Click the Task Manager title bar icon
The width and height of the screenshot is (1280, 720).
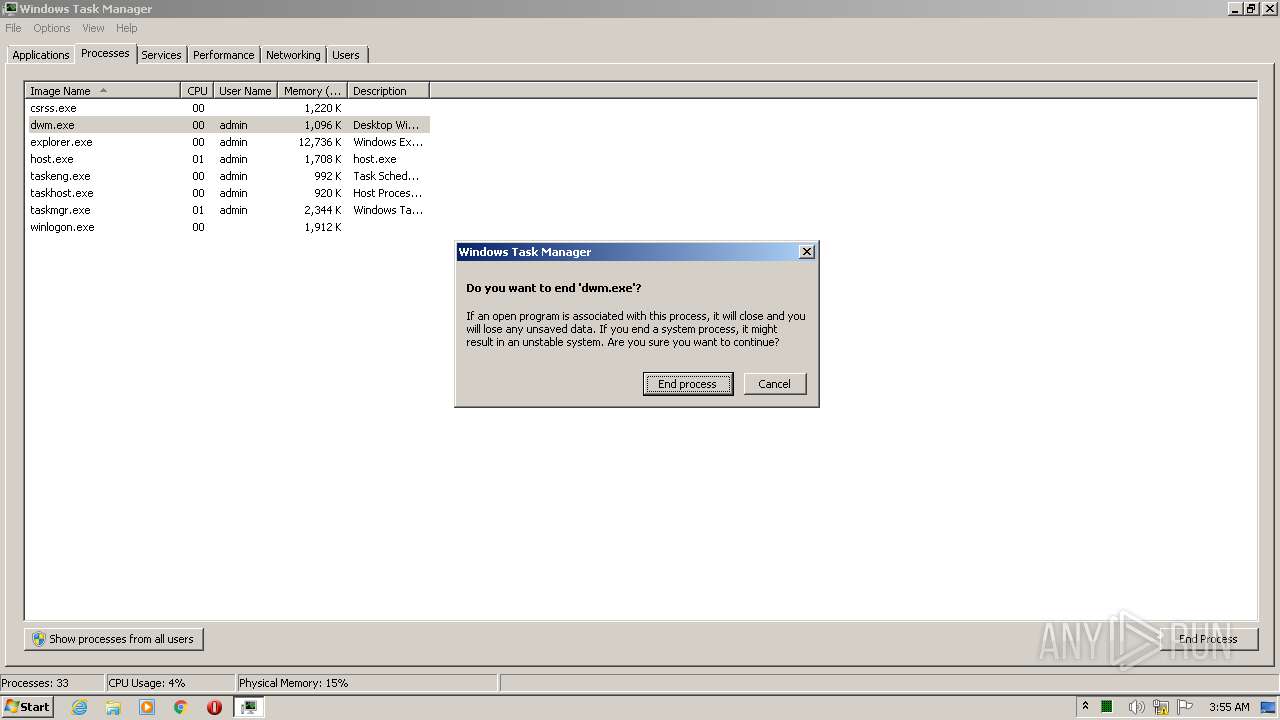tap(10, 9)
